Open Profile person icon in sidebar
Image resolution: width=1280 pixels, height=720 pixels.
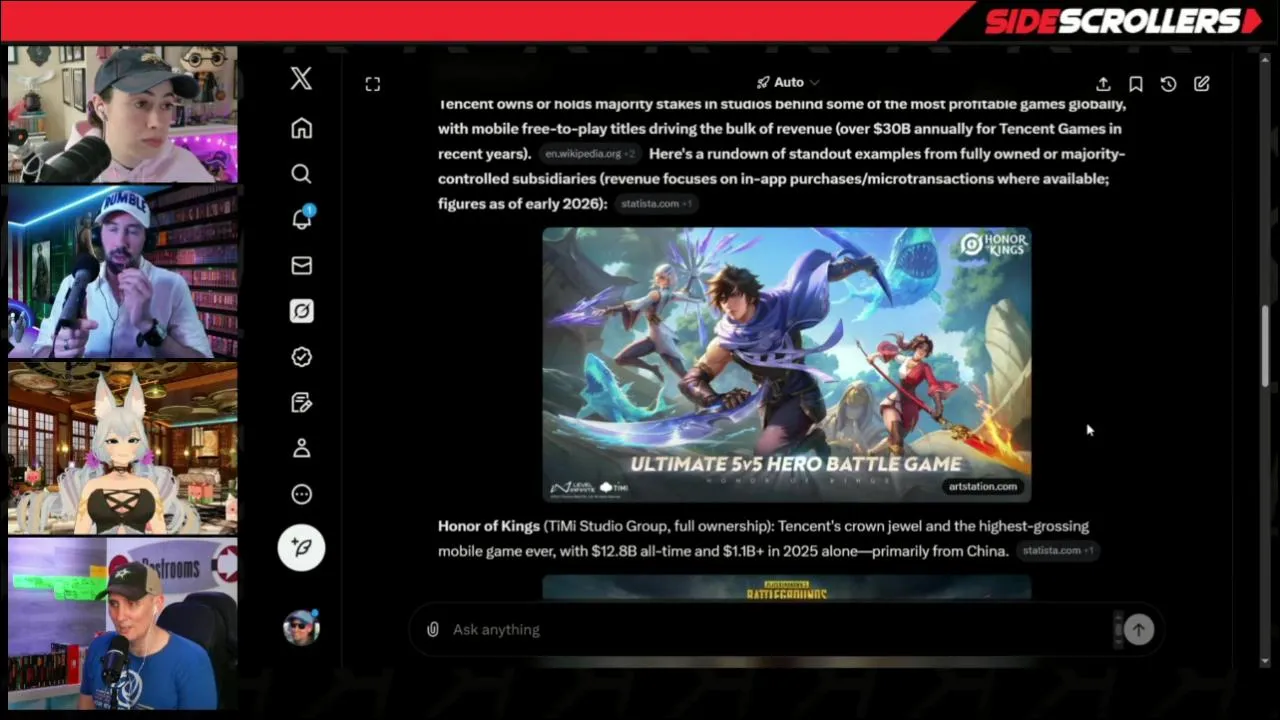(x=301, y=449)
